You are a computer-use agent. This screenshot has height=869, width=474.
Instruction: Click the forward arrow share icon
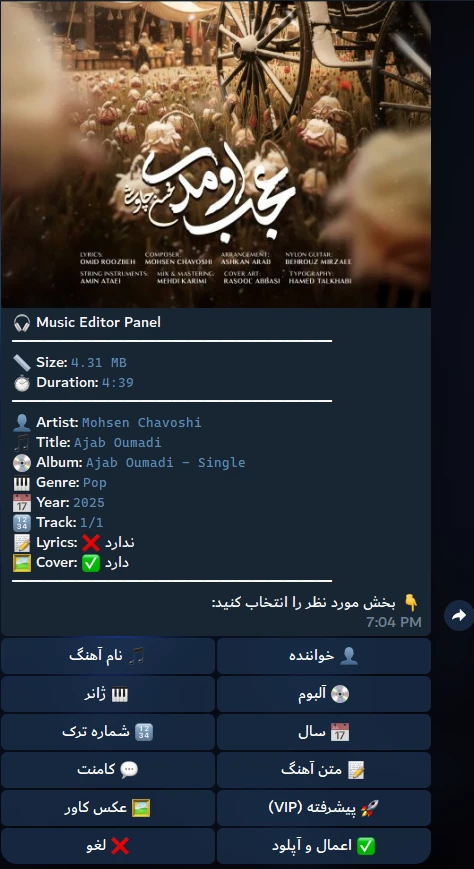click(459, 615)
